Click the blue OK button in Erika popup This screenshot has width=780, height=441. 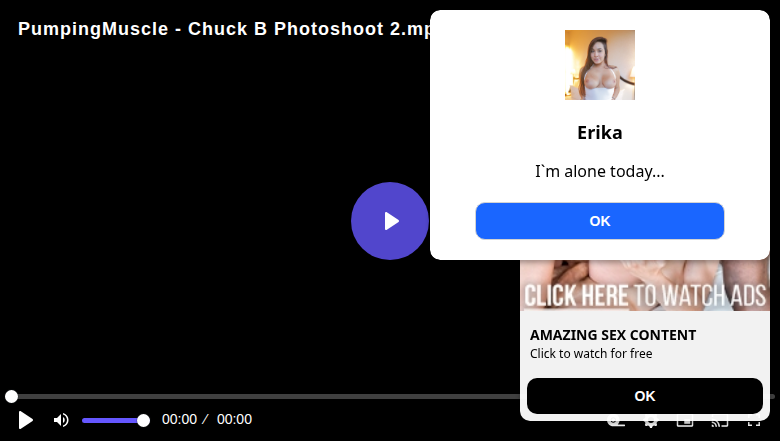(599, 221)
